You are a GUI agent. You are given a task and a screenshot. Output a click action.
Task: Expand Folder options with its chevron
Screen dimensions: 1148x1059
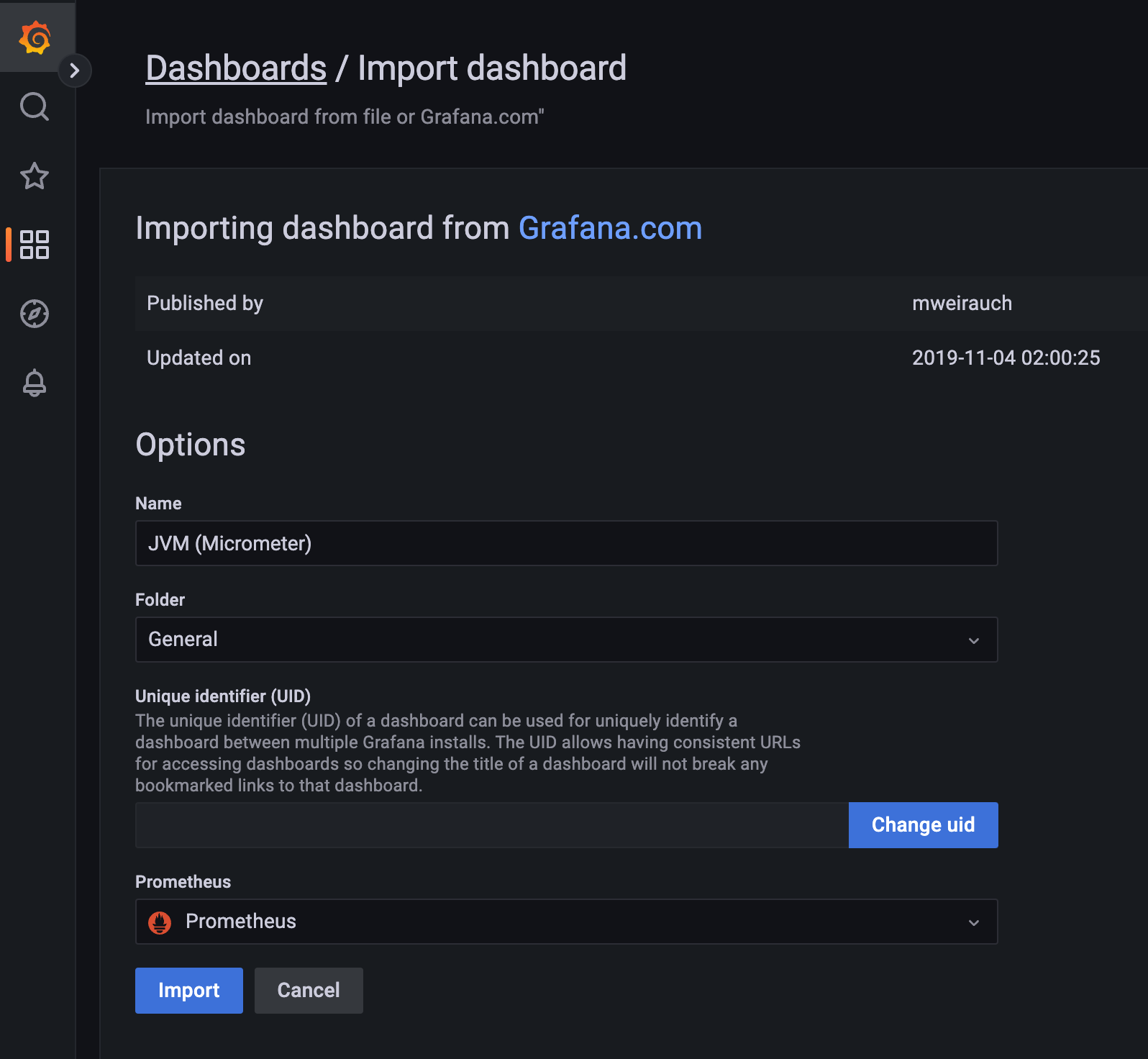point(974,640)
